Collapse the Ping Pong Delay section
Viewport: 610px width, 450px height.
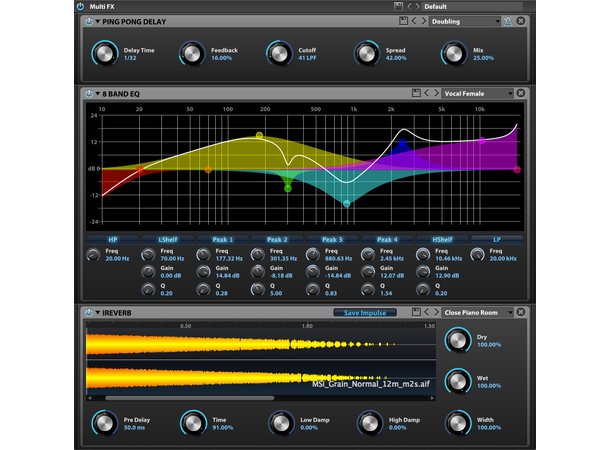tap(98, 22)
